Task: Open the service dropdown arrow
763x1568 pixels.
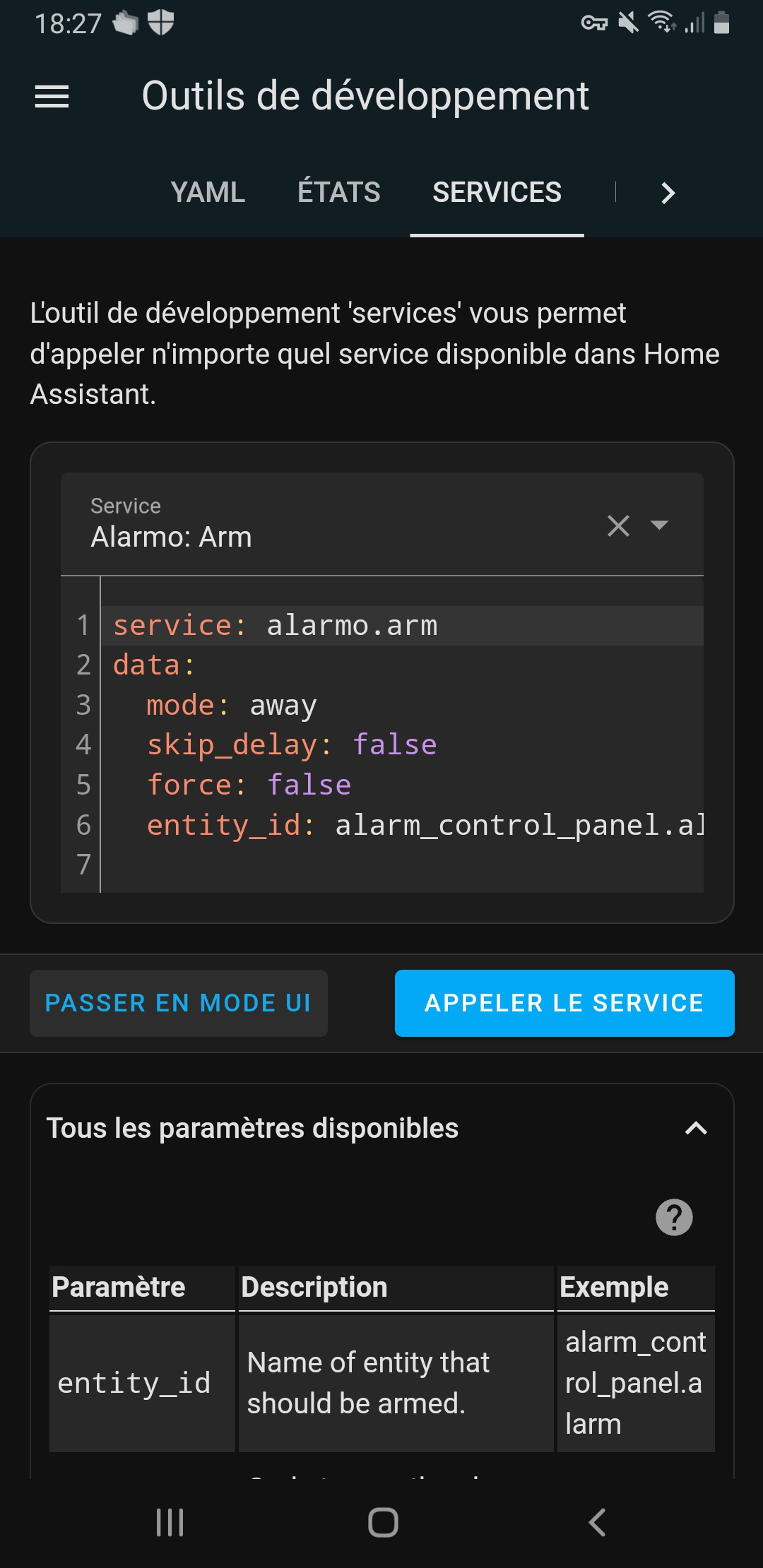Action: [x=659, y=525]
